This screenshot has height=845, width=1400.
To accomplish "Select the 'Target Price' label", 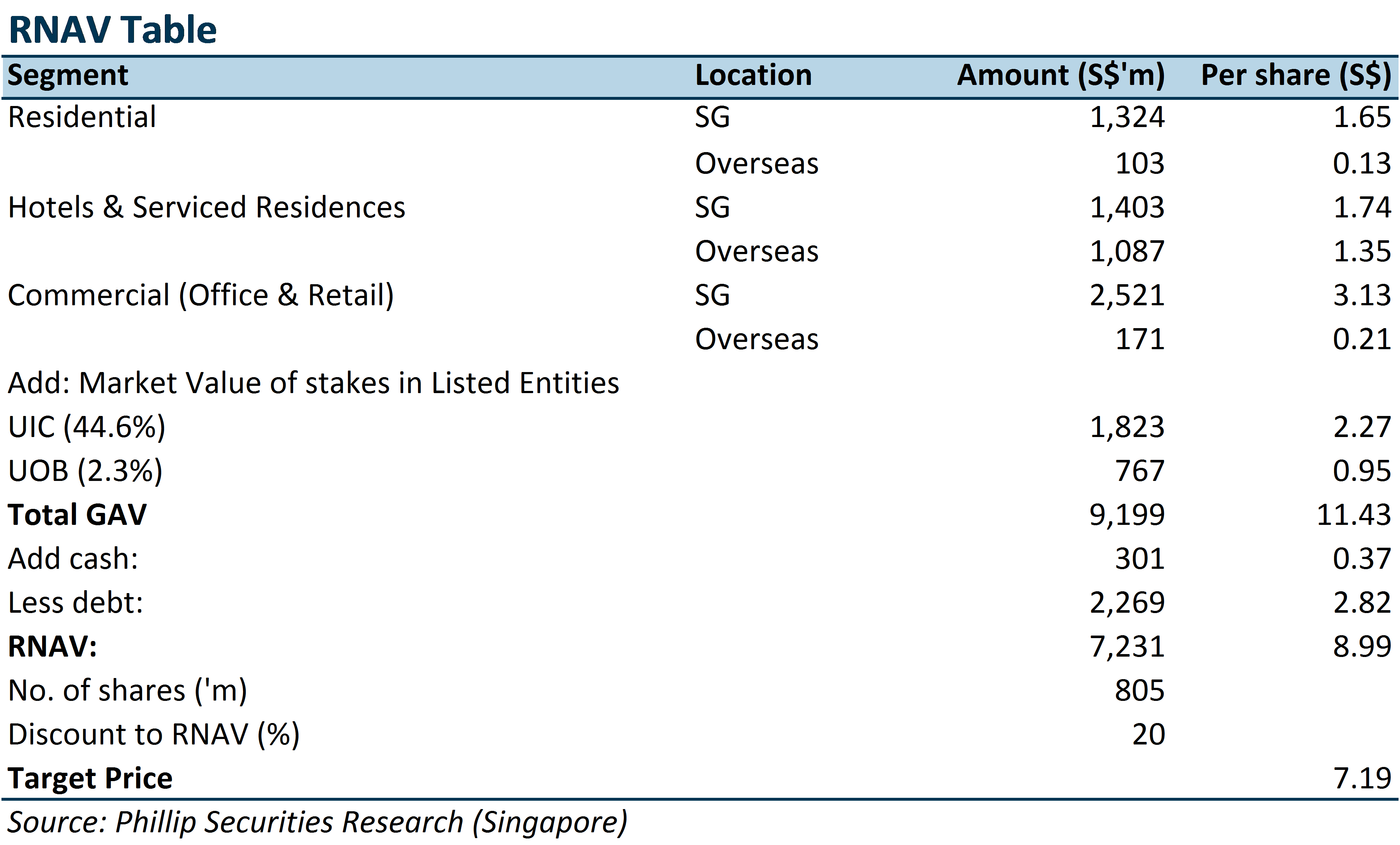I will (90, 779).
